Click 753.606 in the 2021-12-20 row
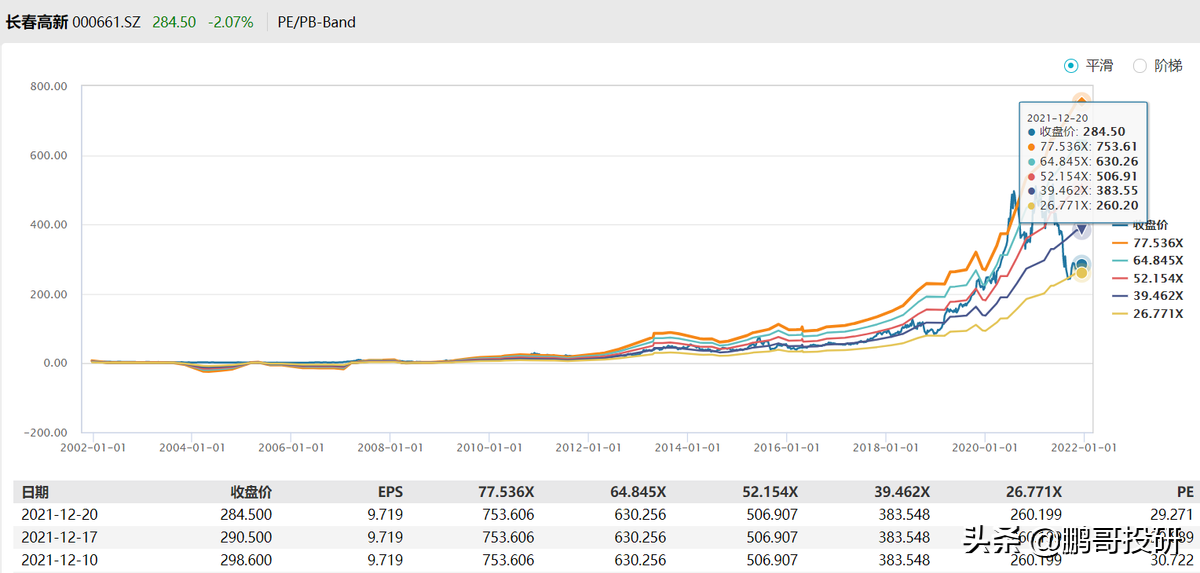The height and width of the screenshot is (573, 1200). [509, 514]
